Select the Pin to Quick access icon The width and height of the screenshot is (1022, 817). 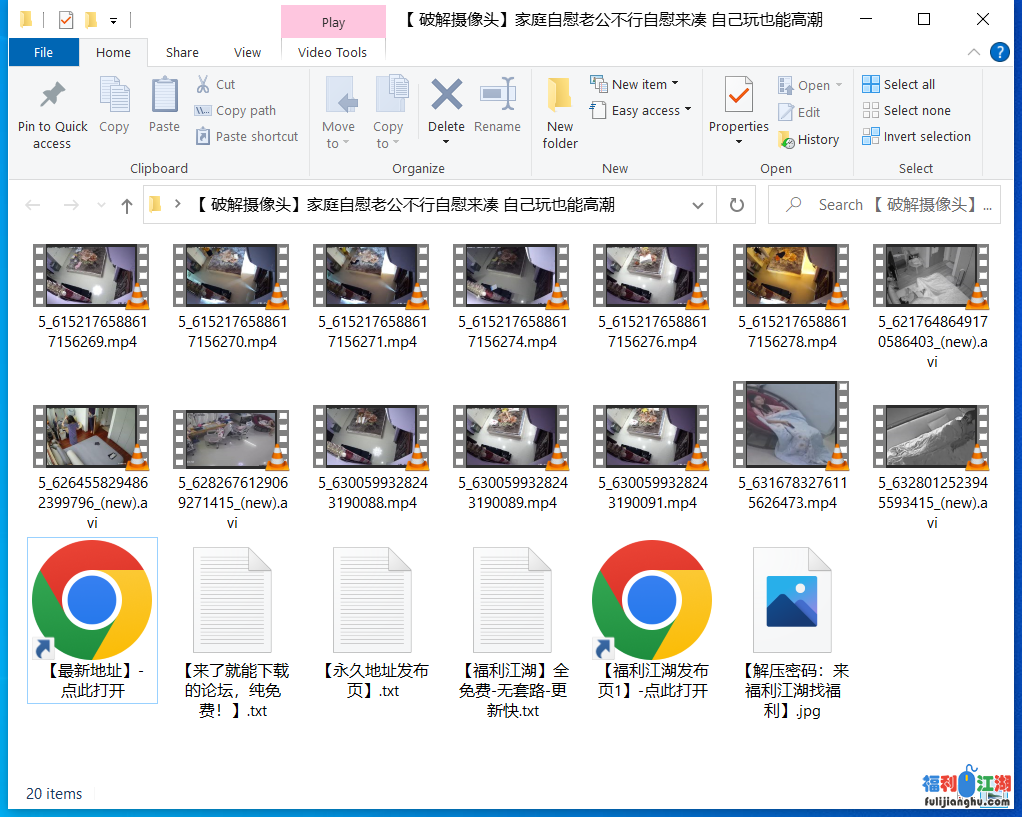point(52,110)
